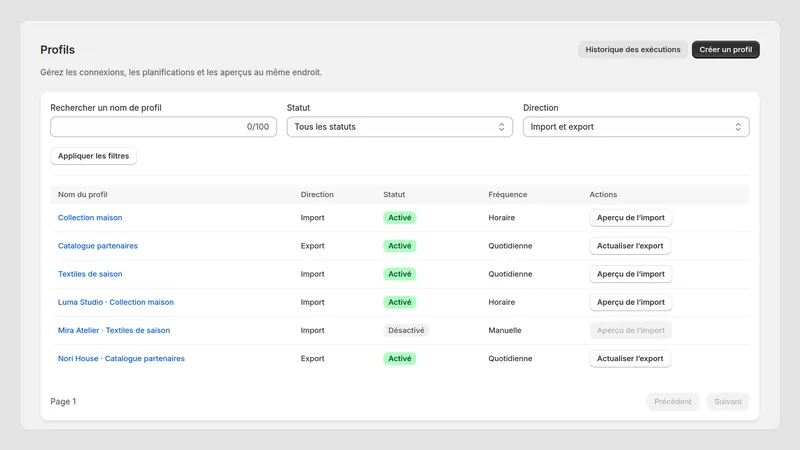
Task: Click Aperçu de l'import for Collection maison
Action: pyautogui.click(x=631, y=217)
